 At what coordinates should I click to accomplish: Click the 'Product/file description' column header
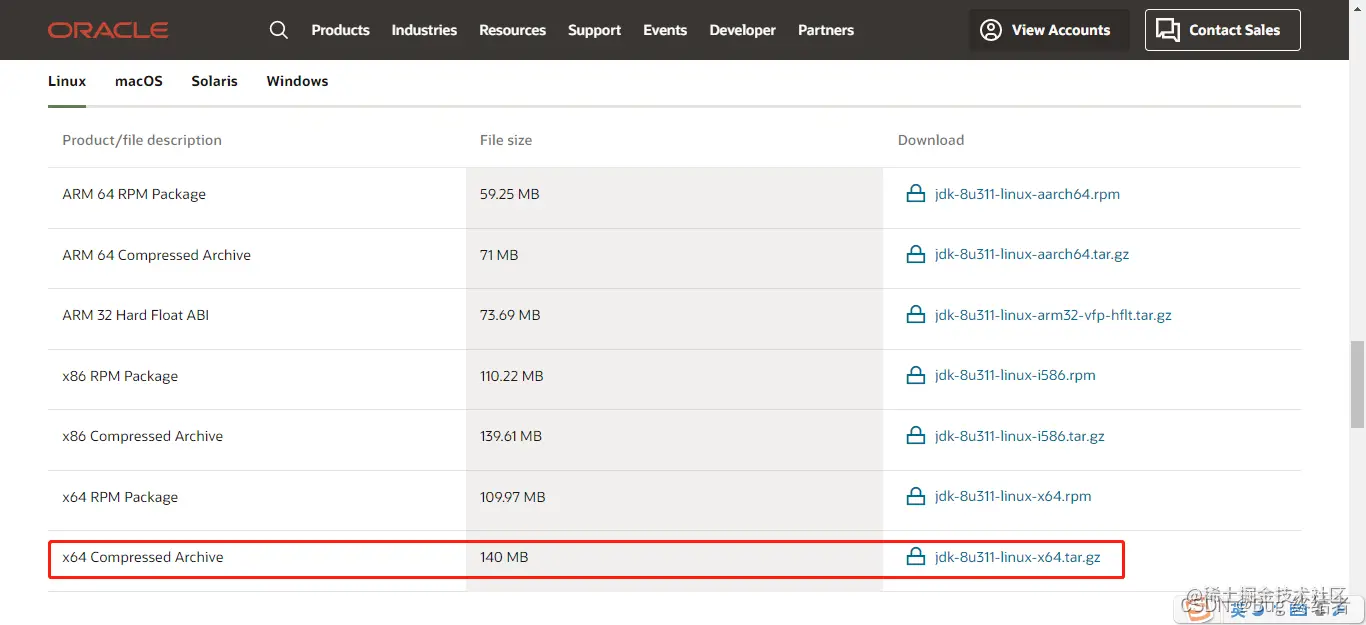(142, 140)
